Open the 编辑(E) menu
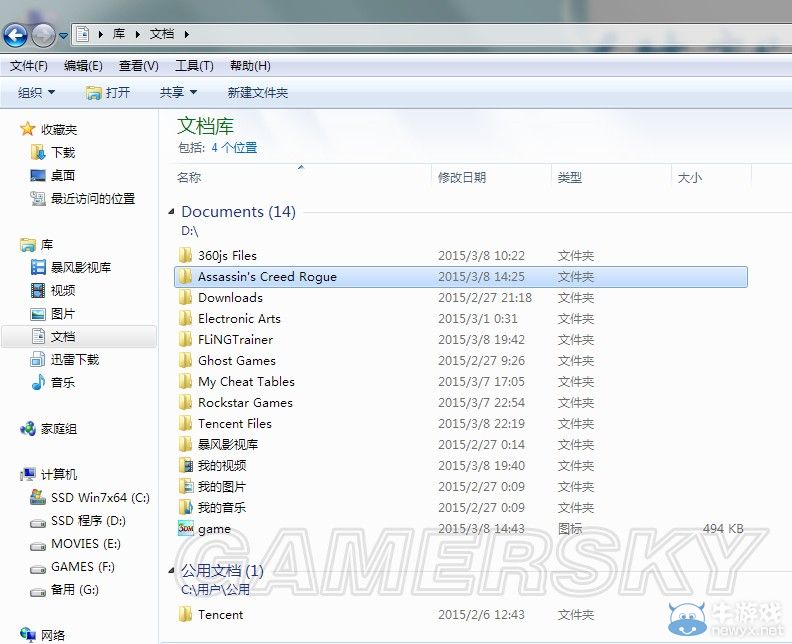Image resolution: width=792 pixels, height=644 pixels. click(83, 66)
